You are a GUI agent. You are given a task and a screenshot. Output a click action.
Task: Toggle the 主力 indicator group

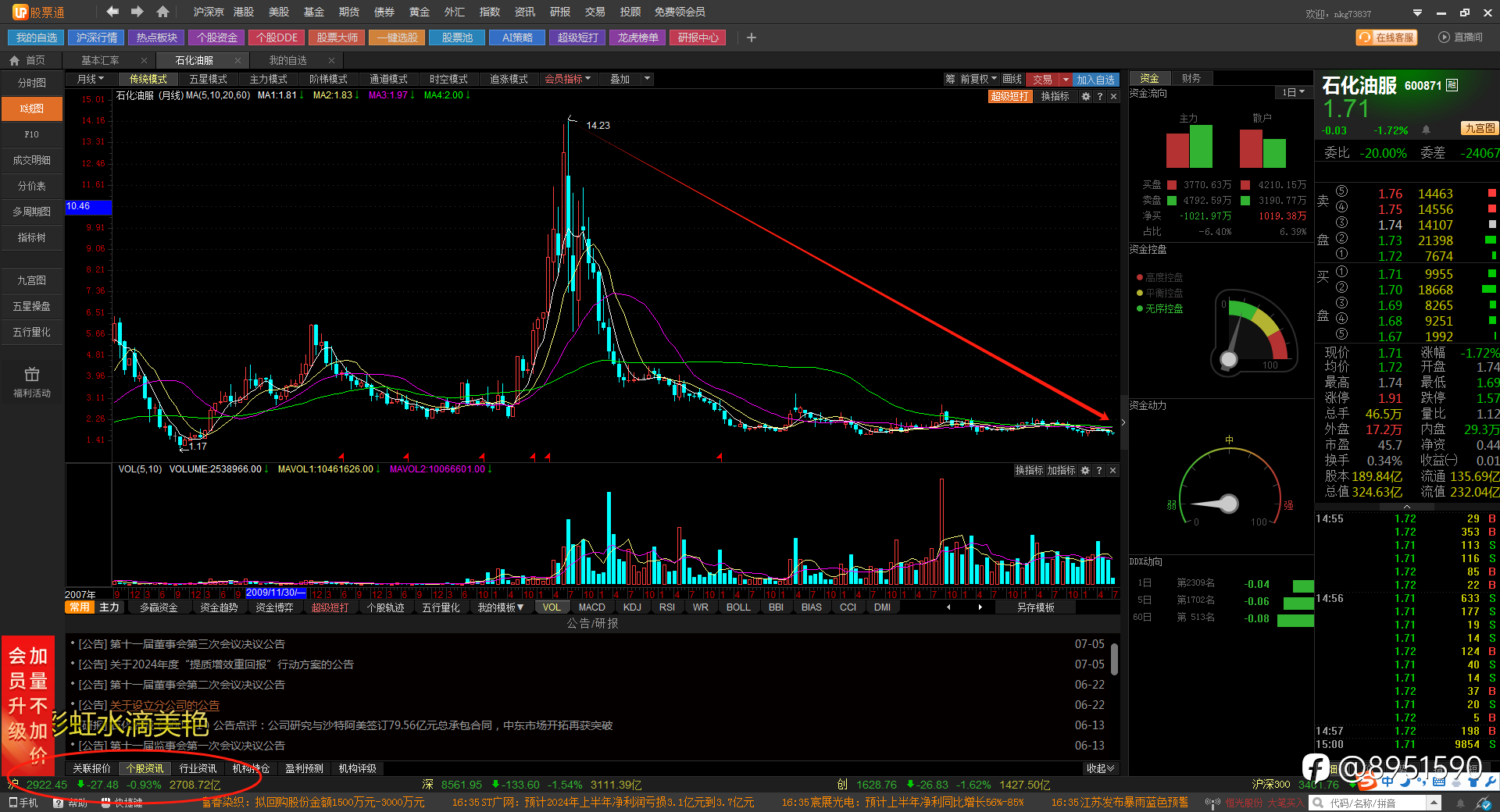pyautogui.click(x=109, y=607)
